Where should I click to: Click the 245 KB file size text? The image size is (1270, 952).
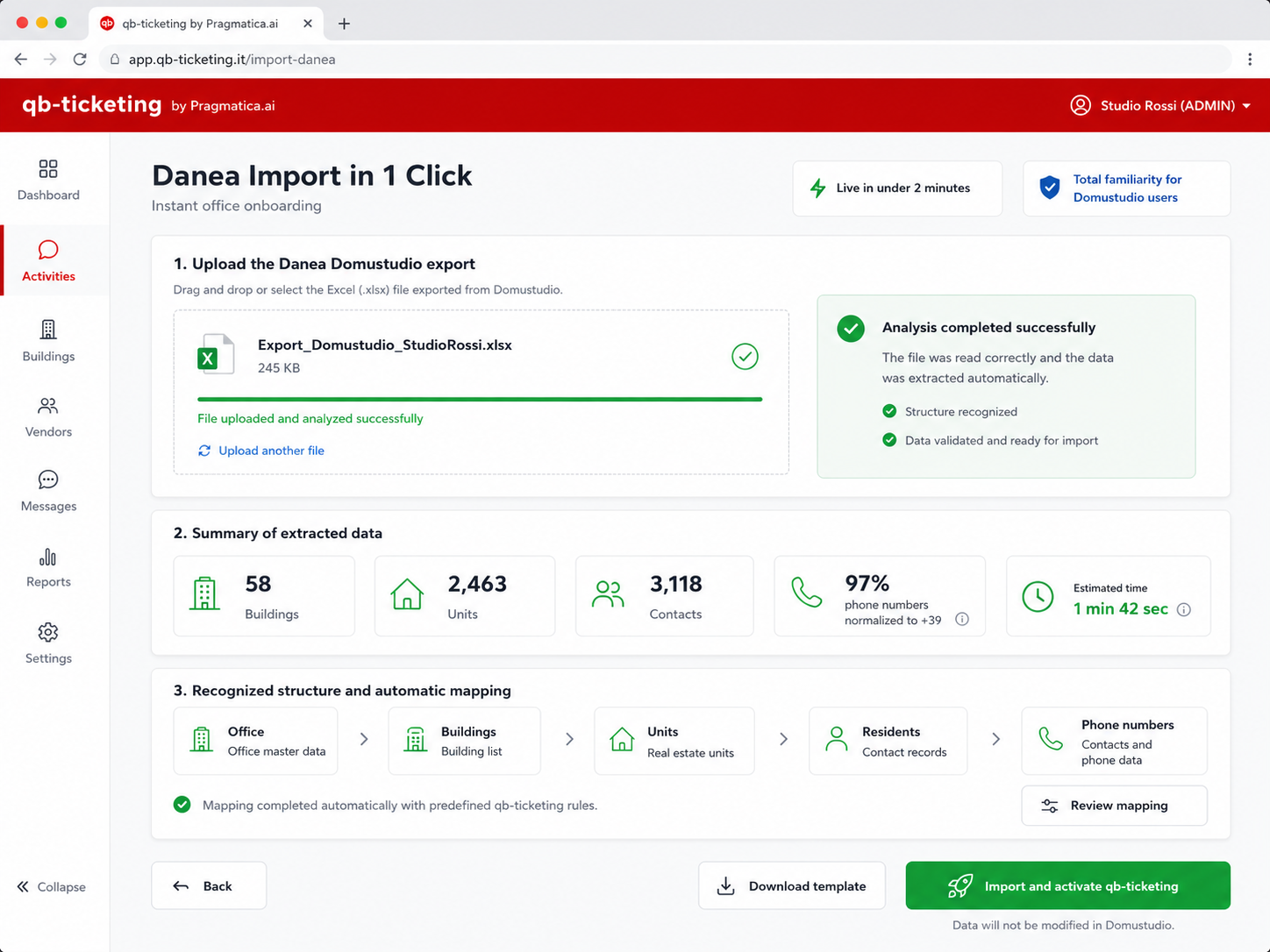(279, 368)
